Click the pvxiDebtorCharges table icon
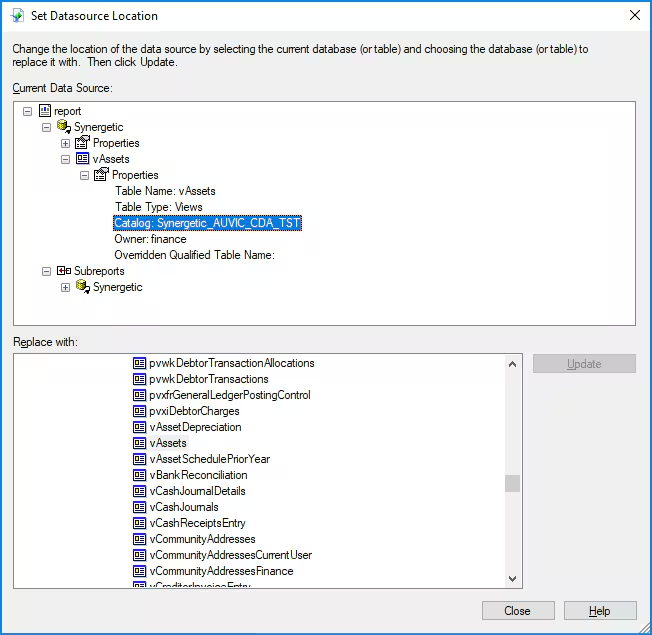The image size is (652, 635). [x=139, y=411]
